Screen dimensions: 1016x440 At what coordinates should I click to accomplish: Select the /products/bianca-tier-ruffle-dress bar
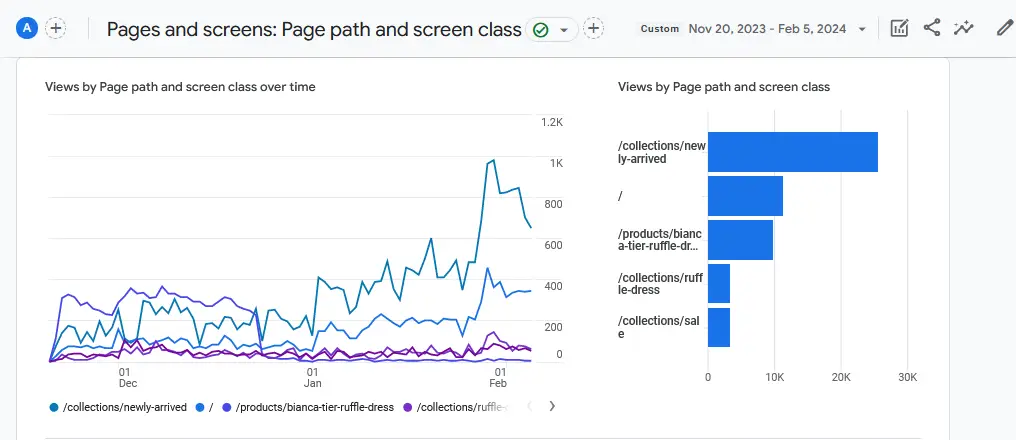click(740, 240)
